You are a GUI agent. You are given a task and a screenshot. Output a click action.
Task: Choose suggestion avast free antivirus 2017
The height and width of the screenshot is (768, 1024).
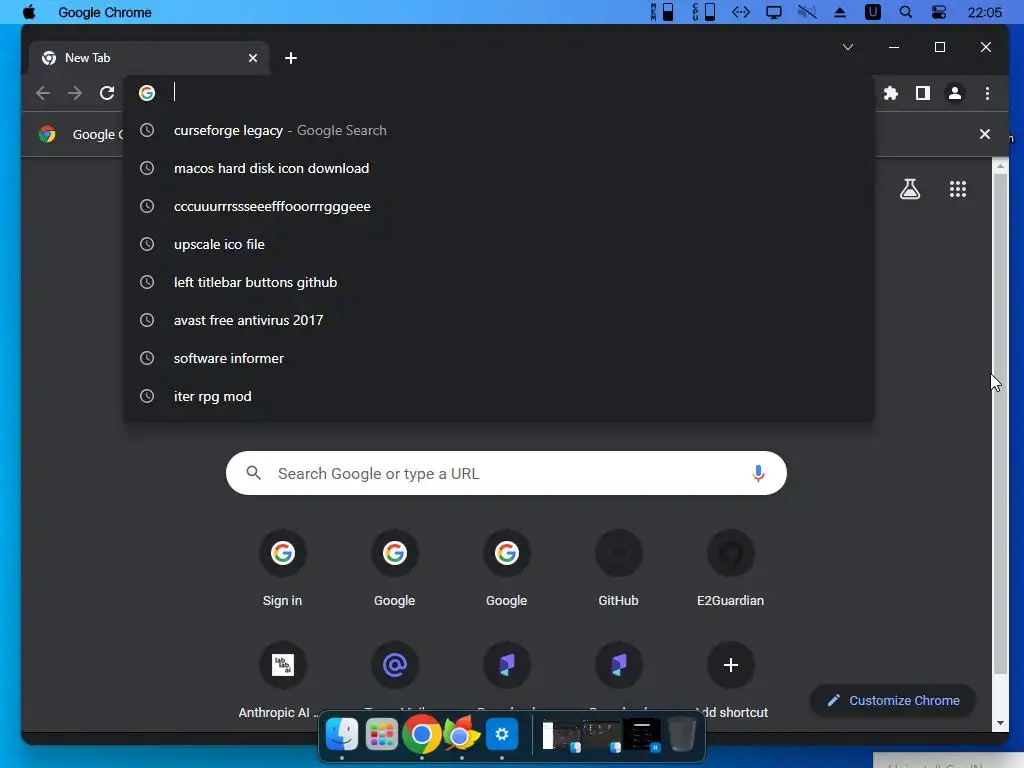click(x=498, y=320)
